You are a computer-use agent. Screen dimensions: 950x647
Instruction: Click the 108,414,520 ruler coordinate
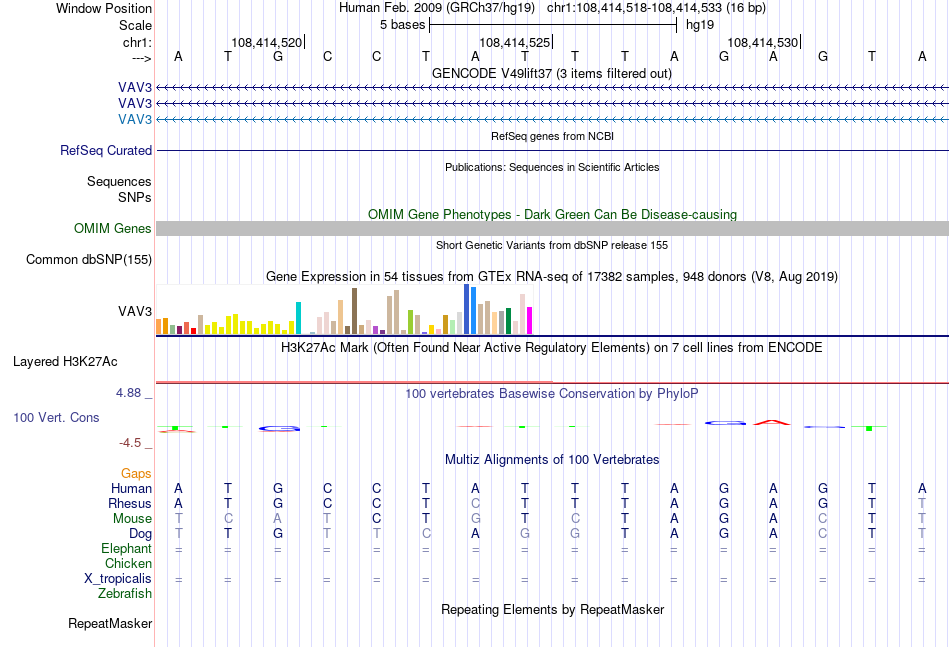[267, 42]
